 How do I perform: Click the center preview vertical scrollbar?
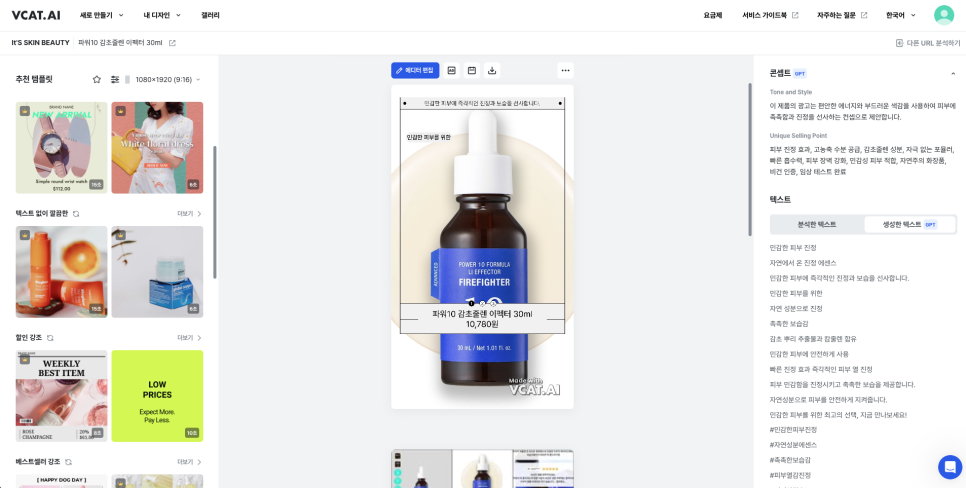(x=750, y=159)
